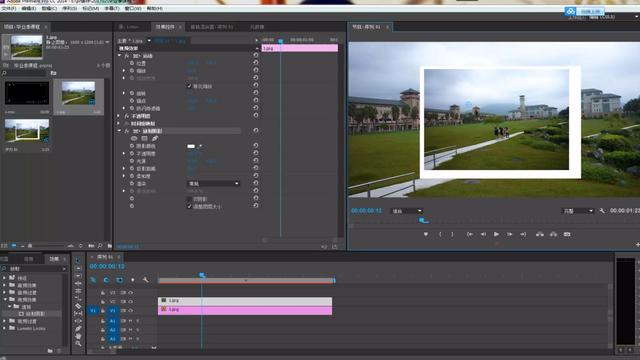640x360 pixels.
Task: Reset the Motion effect
Action: (x=256, y=55)
